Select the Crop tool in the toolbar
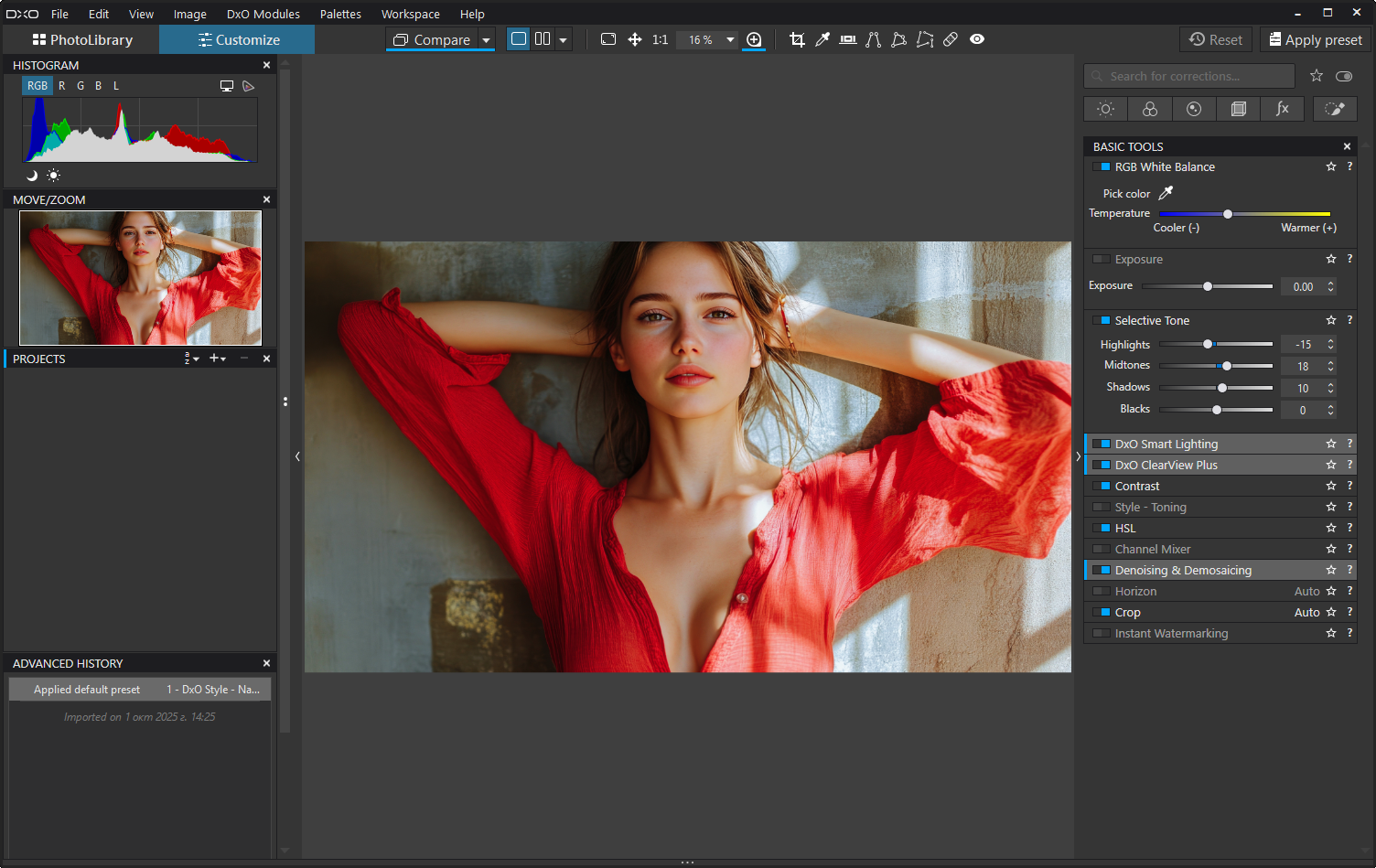The width and height of the screenshot is (1376, 868). tap(797, 39)
